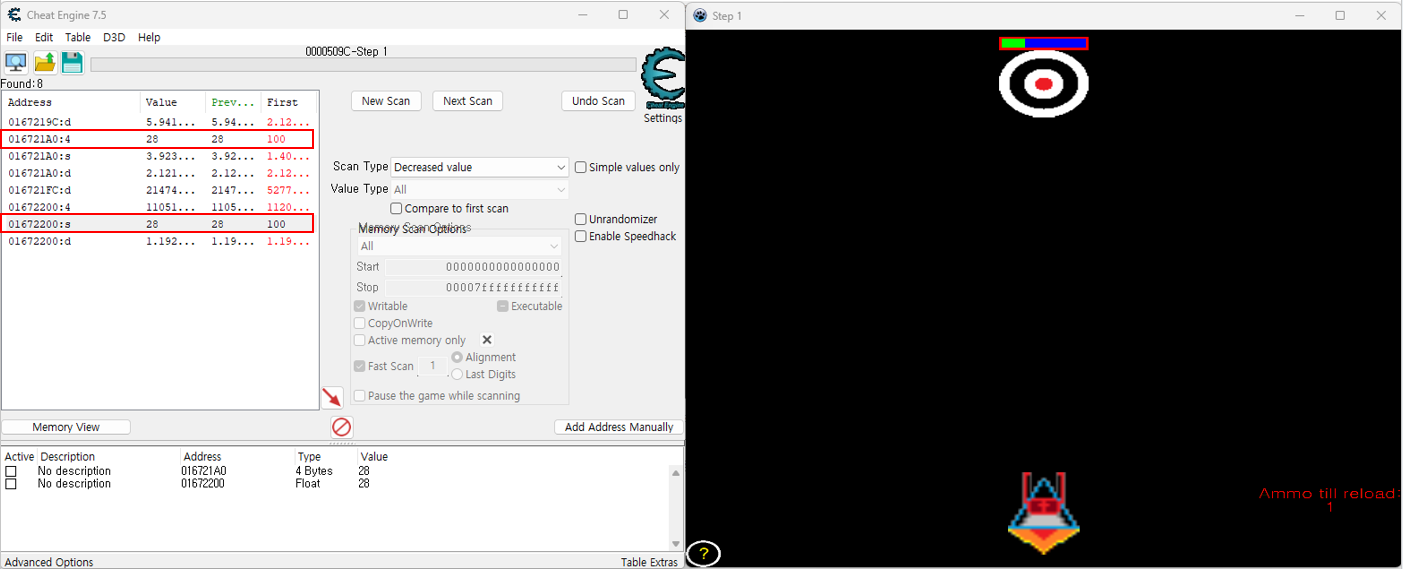Activate the 01672200 Float entry checkbox
The image size is (1403, 569).
point(11,484)
